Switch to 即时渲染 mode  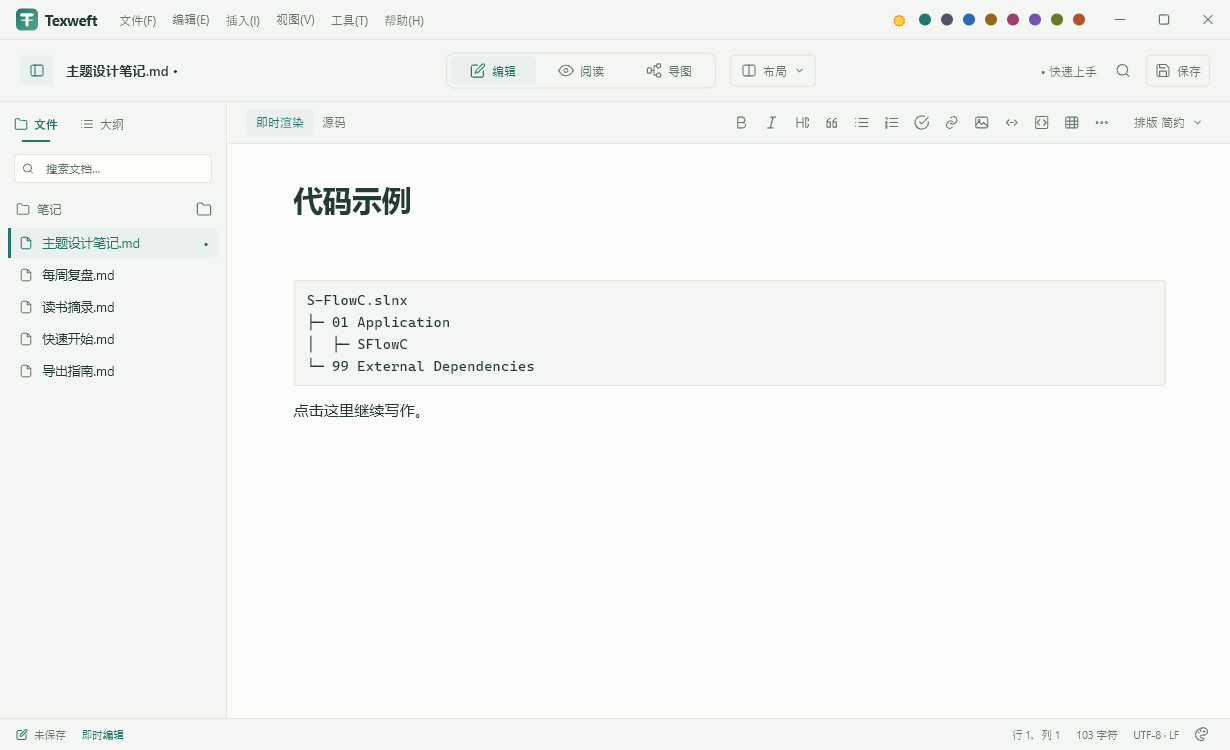click(280, 123)
